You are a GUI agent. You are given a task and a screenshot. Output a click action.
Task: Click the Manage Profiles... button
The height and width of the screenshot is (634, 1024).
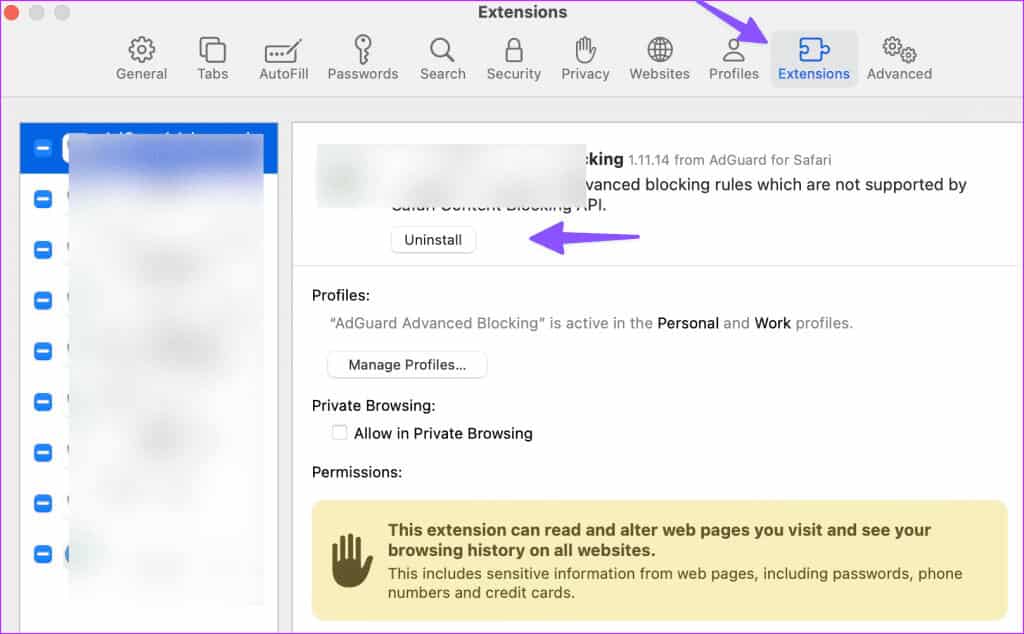[407, 365]
